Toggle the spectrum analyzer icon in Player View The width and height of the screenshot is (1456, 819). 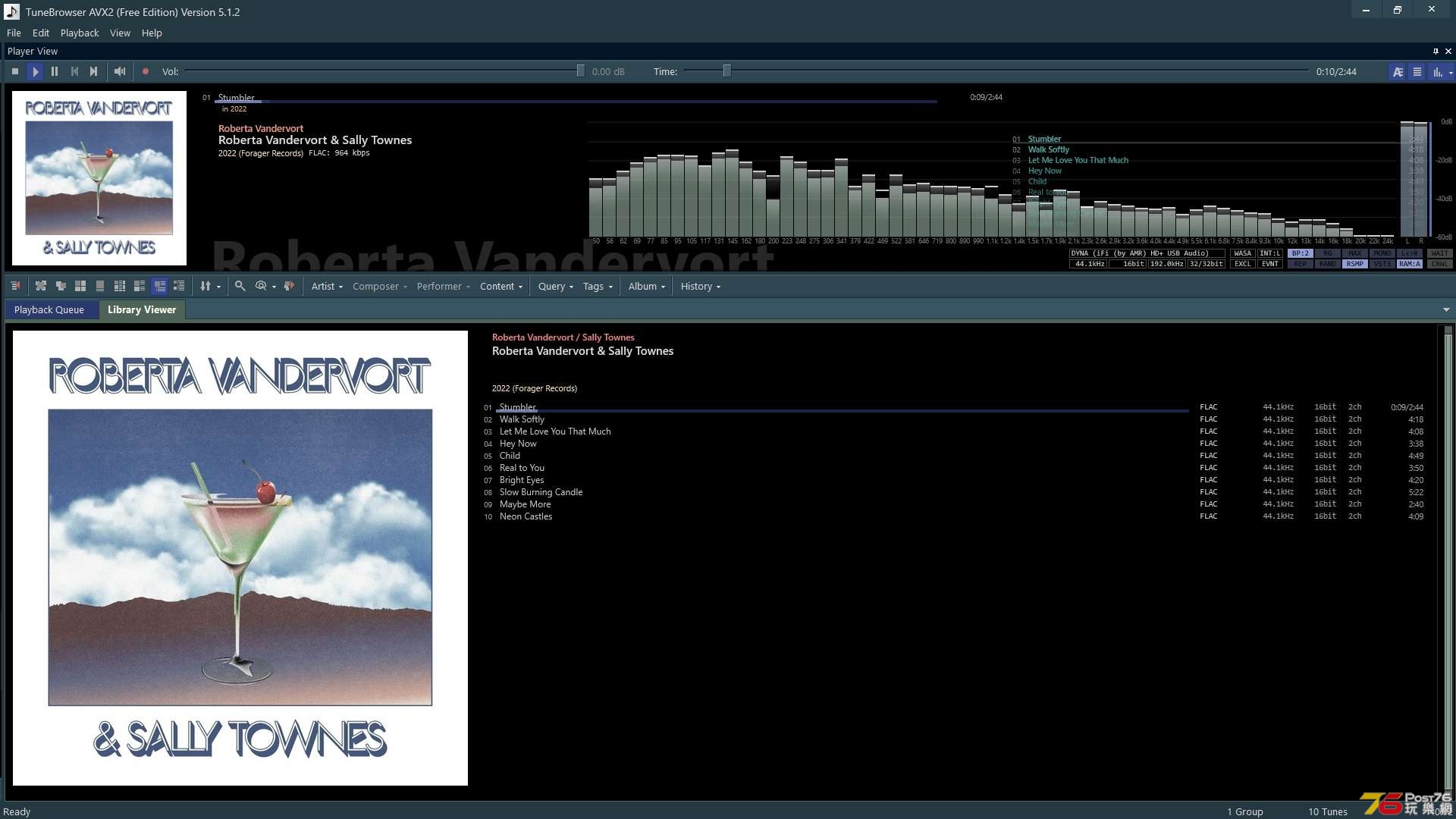coord(1437,72)
